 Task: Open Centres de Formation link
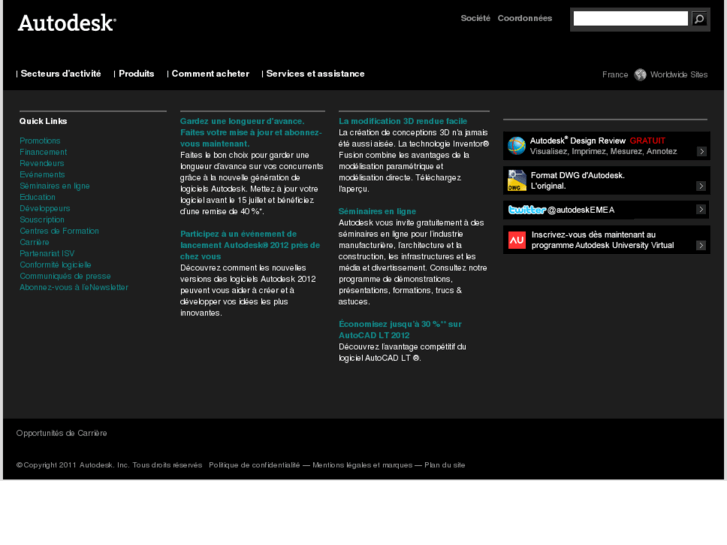pyautogui.click(x=59, y=231)
